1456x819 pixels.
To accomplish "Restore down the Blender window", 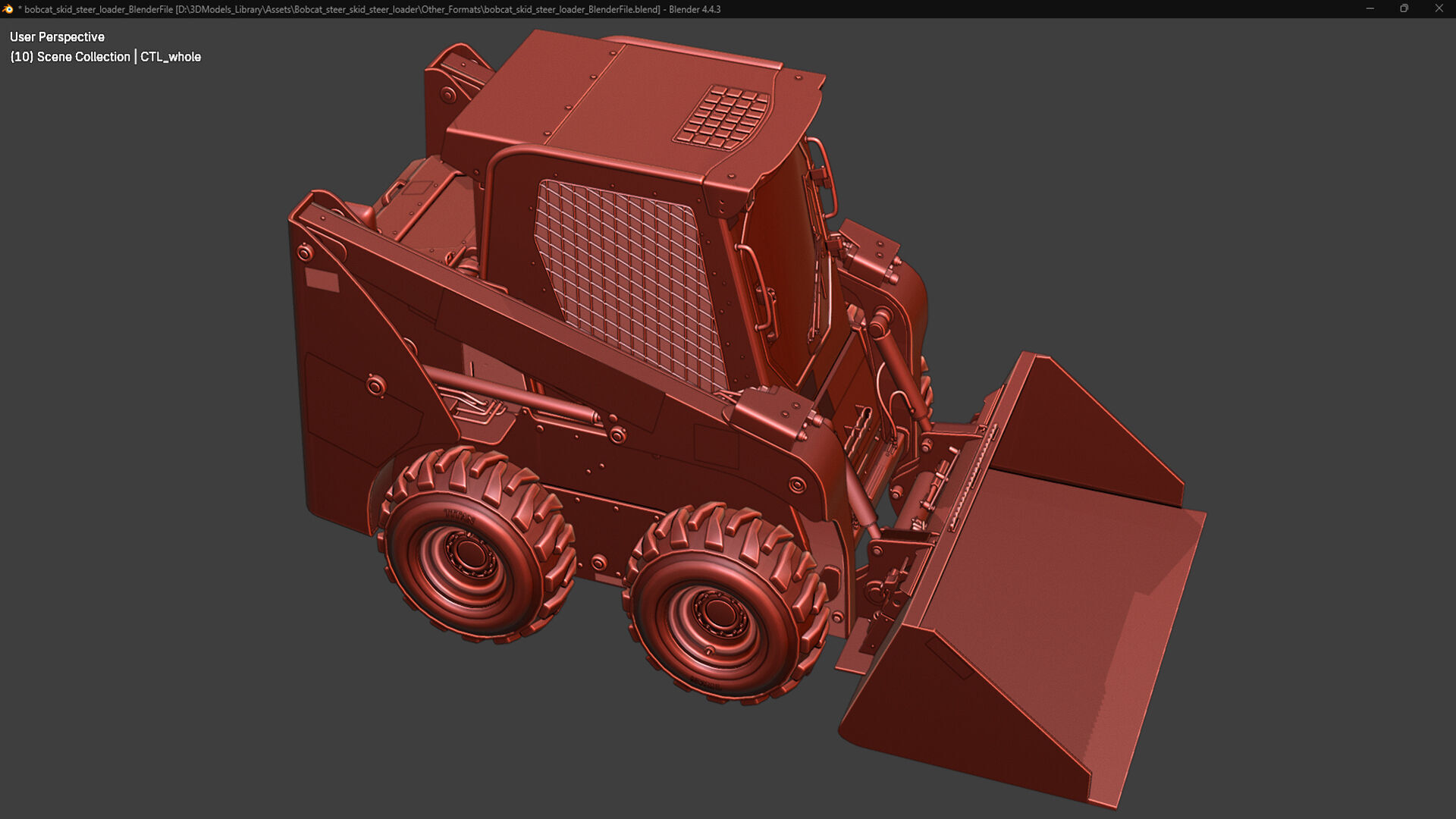I will click(x=1404, y=9).
